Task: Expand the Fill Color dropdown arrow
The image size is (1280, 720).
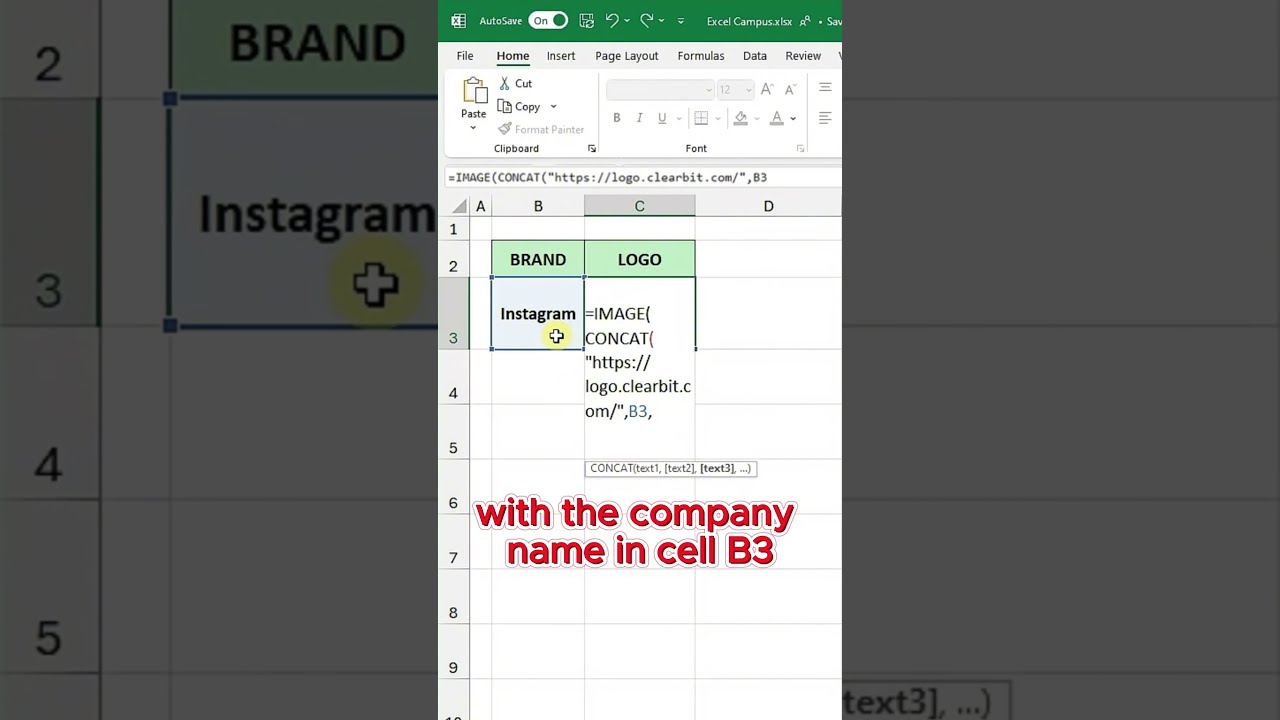Action: pos(757,119)
